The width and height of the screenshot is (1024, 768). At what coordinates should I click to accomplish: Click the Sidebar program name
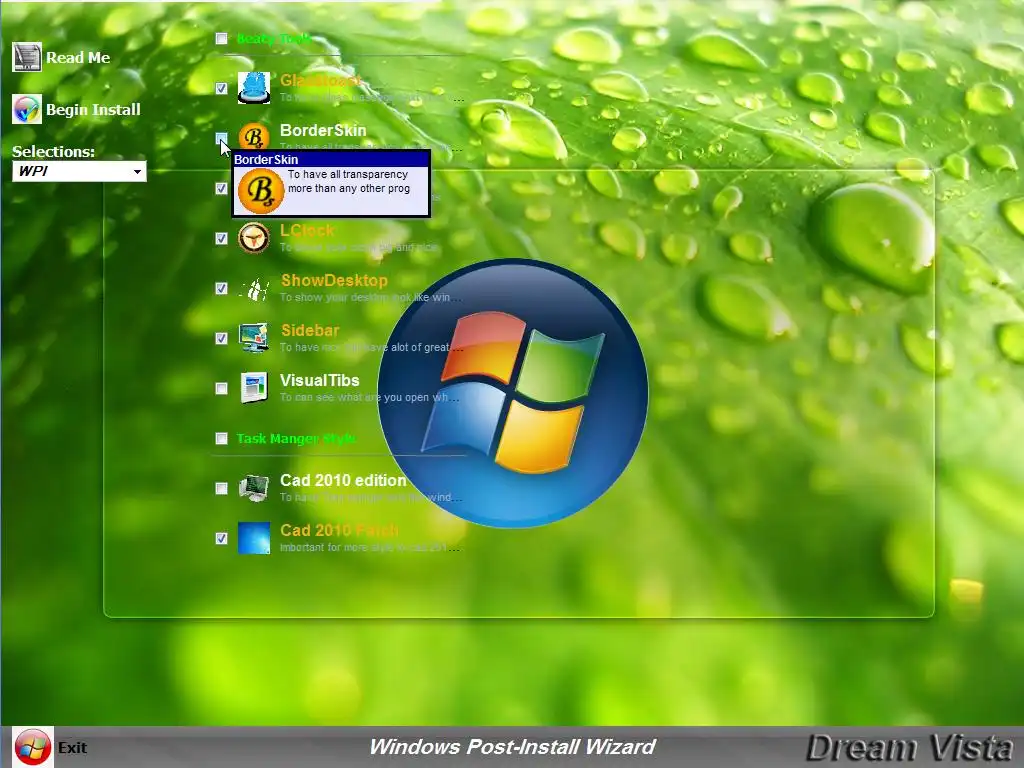pyautogui.click(x=310, y=330)
